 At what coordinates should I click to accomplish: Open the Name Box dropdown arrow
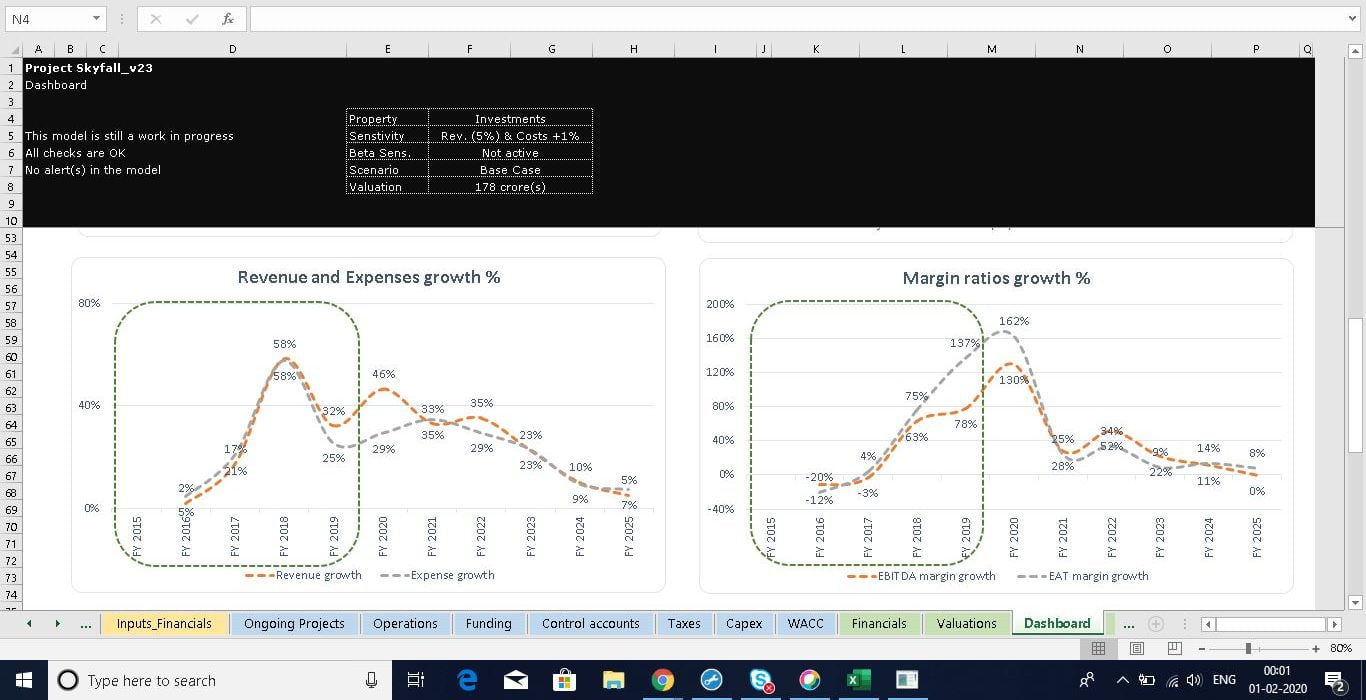(96, 19)
